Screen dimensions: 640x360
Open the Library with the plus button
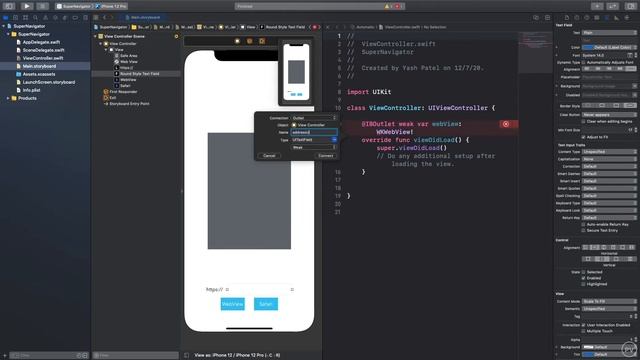(597, 6)
